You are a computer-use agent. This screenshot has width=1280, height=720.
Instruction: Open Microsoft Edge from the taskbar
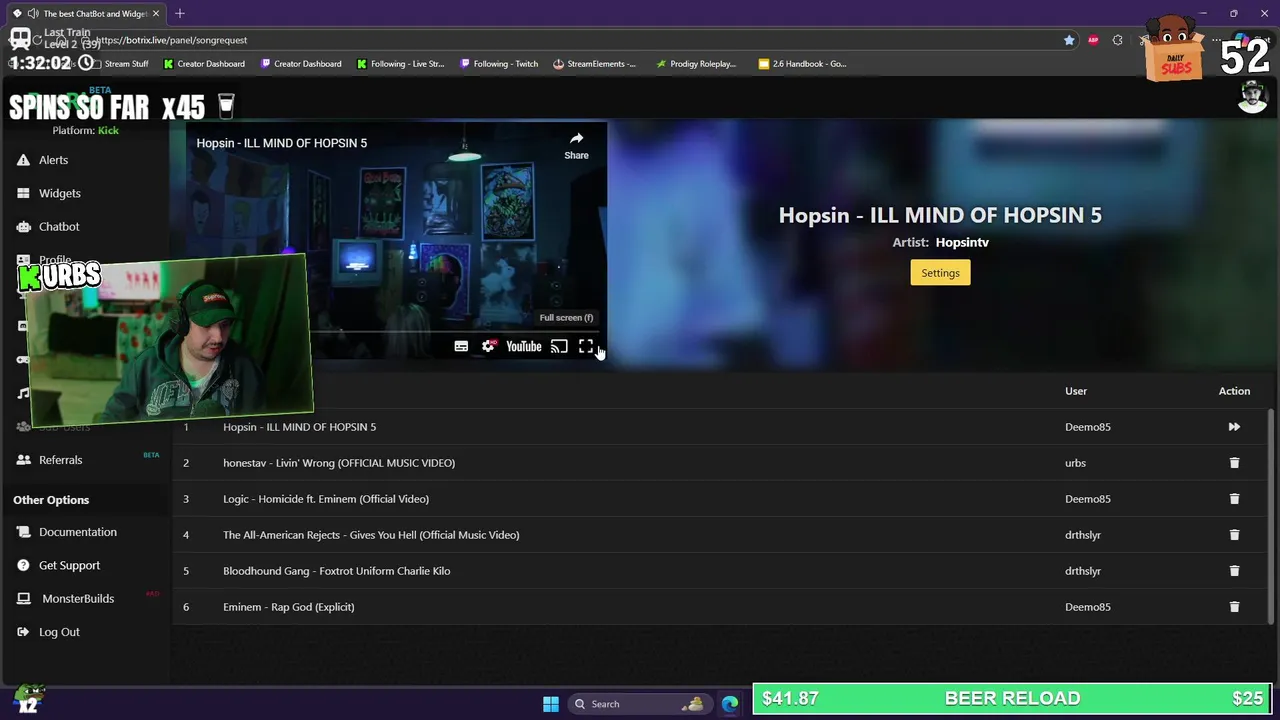click(730, 704)
